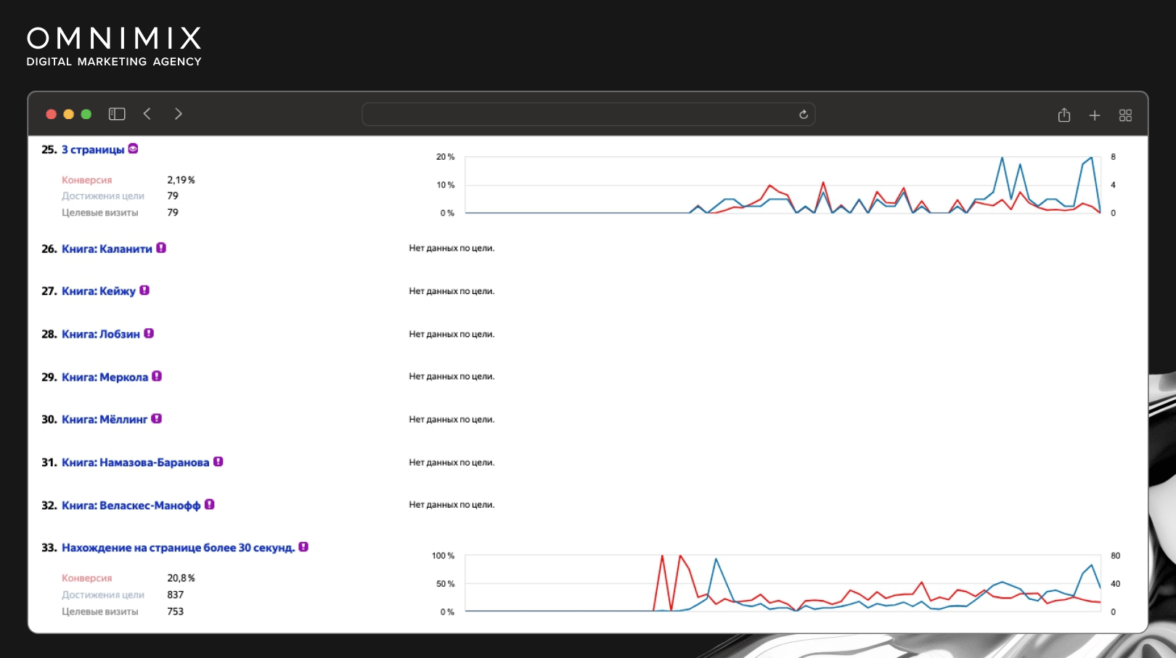Show the tab overview grid icon
The image size is (1176, 658).
pyautogui.click(x=1125, y=115)
